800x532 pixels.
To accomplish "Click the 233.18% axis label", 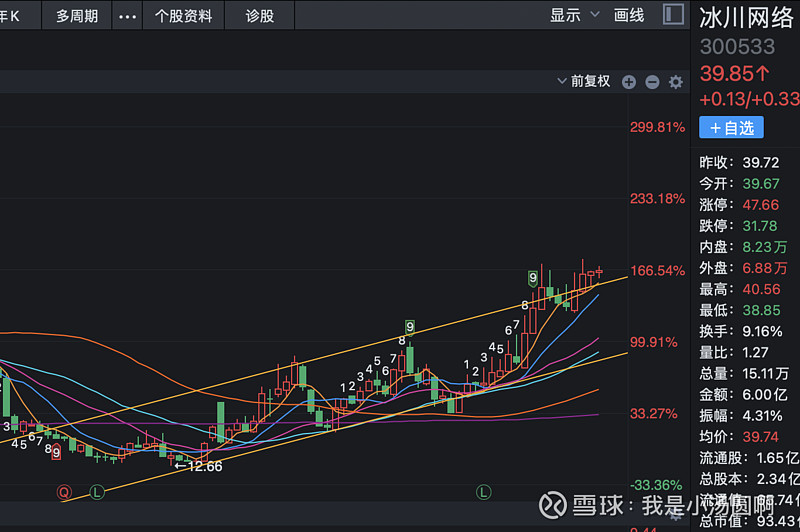I will (657, 198).
